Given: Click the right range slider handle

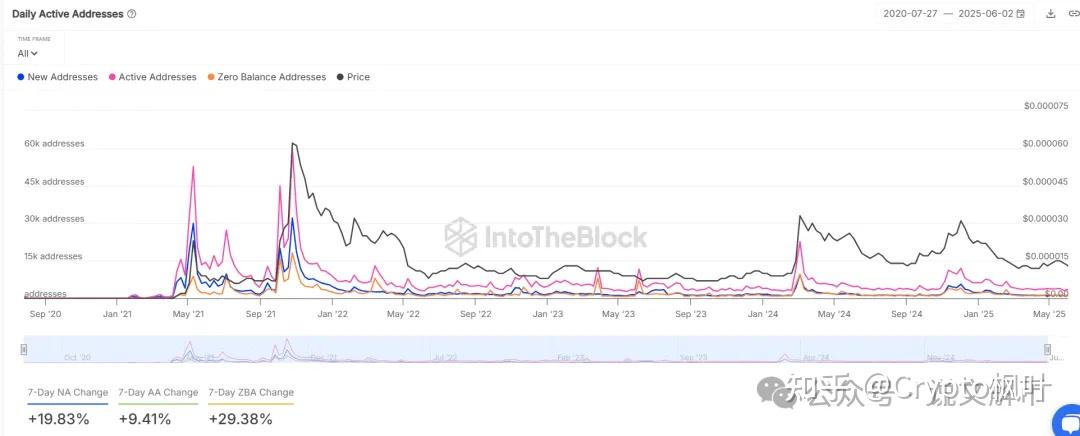Looking at the screenshot, I should tap(1048, 349).
